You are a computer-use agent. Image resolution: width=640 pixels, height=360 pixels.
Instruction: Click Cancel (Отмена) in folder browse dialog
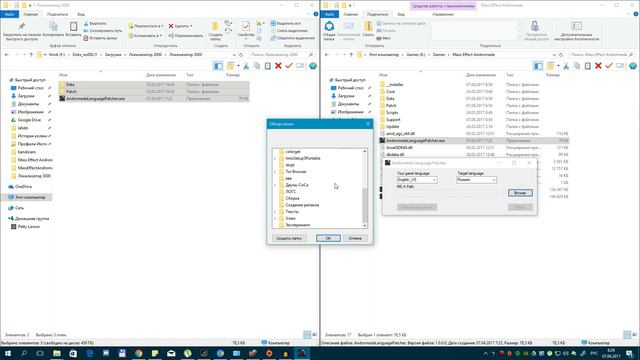coord(355,238)
